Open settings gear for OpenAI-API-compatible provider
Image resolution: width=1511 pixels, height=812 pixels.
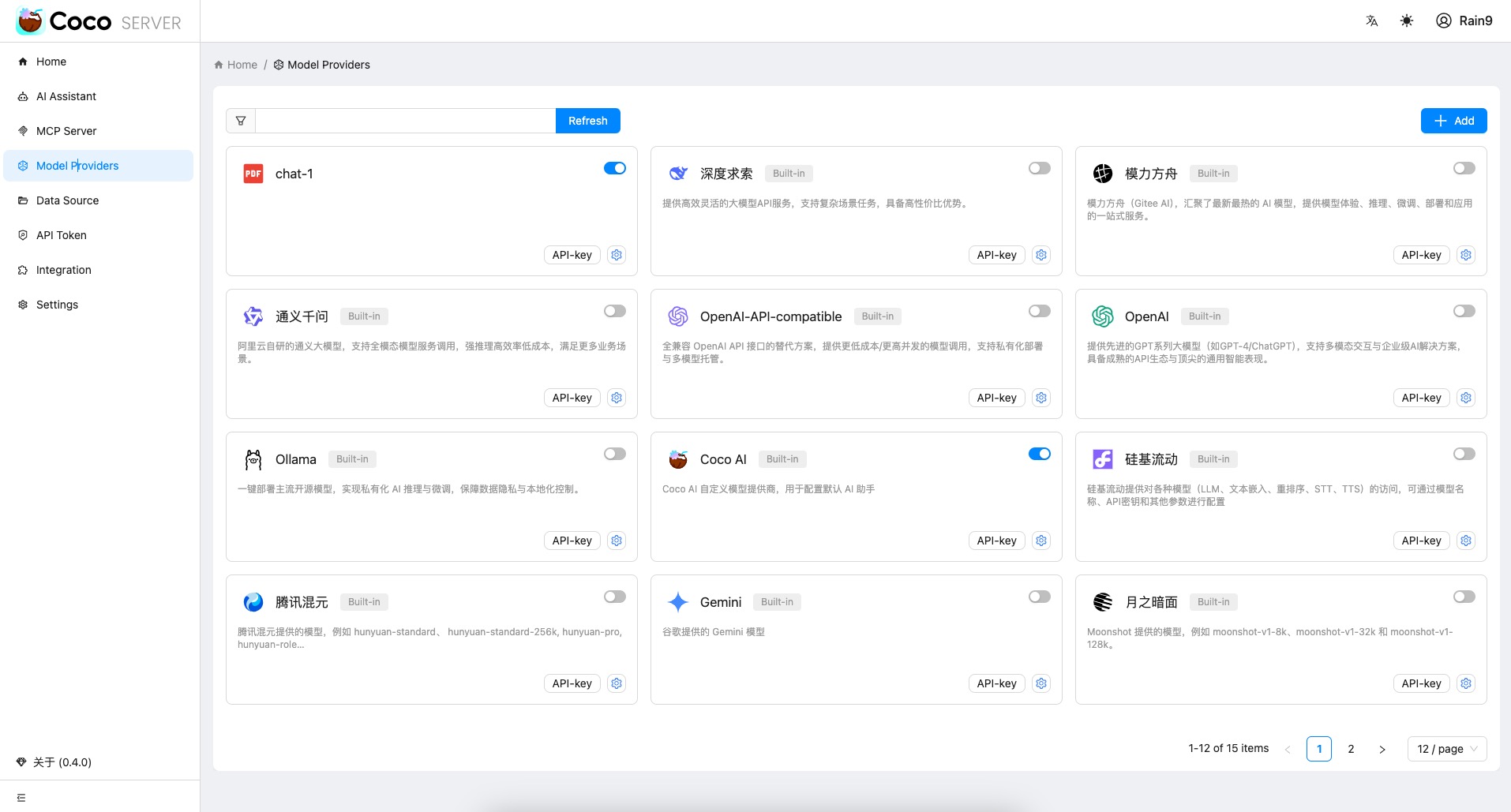(1041, 398)
